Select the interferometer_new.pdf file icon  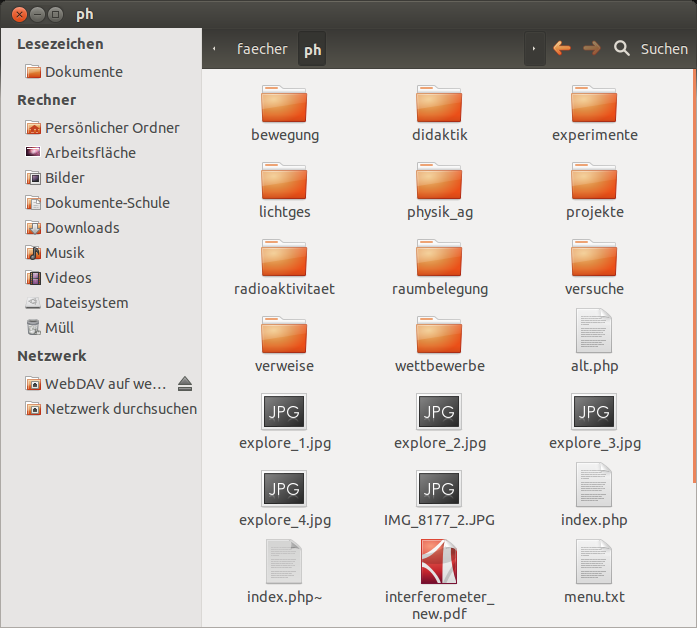point(439,562)
